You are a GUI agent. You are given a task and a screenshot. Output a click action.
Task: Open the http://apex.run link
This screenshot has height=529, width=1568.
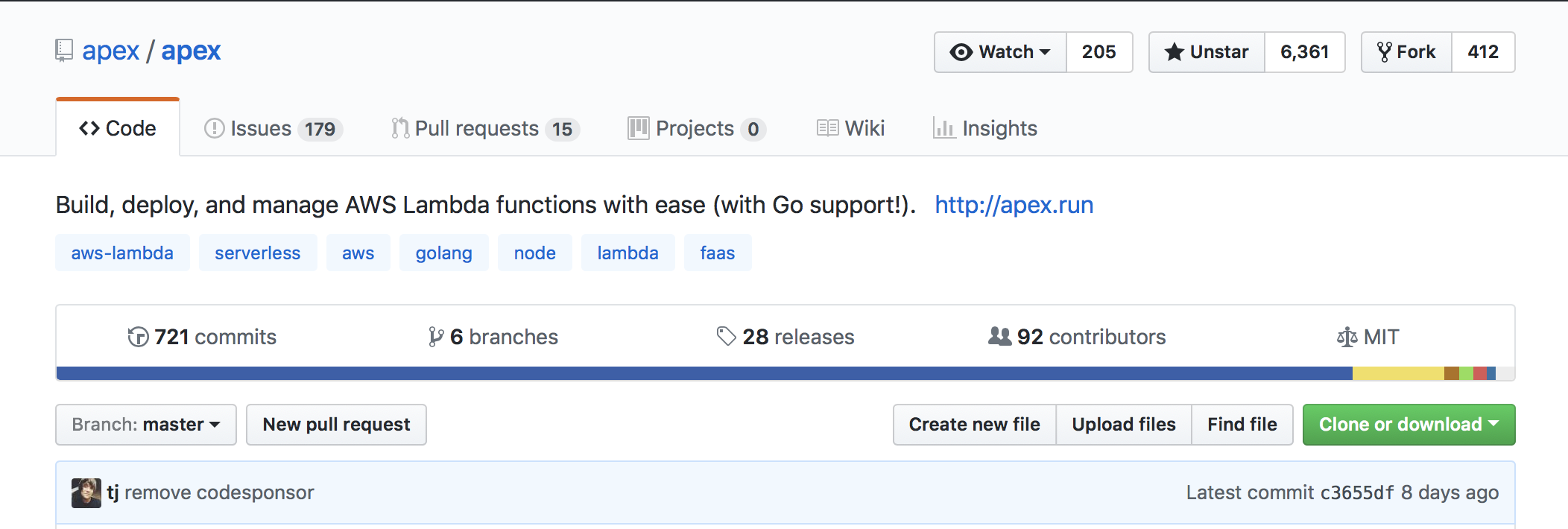(x=1014, y=205)
